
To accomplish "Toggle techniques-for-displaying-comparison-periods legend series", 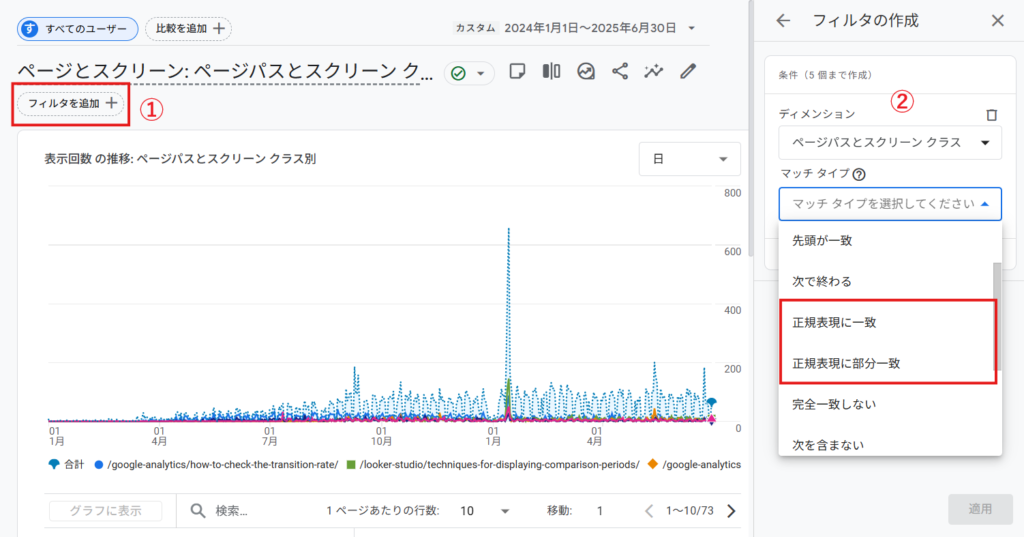I will (493, 464).
